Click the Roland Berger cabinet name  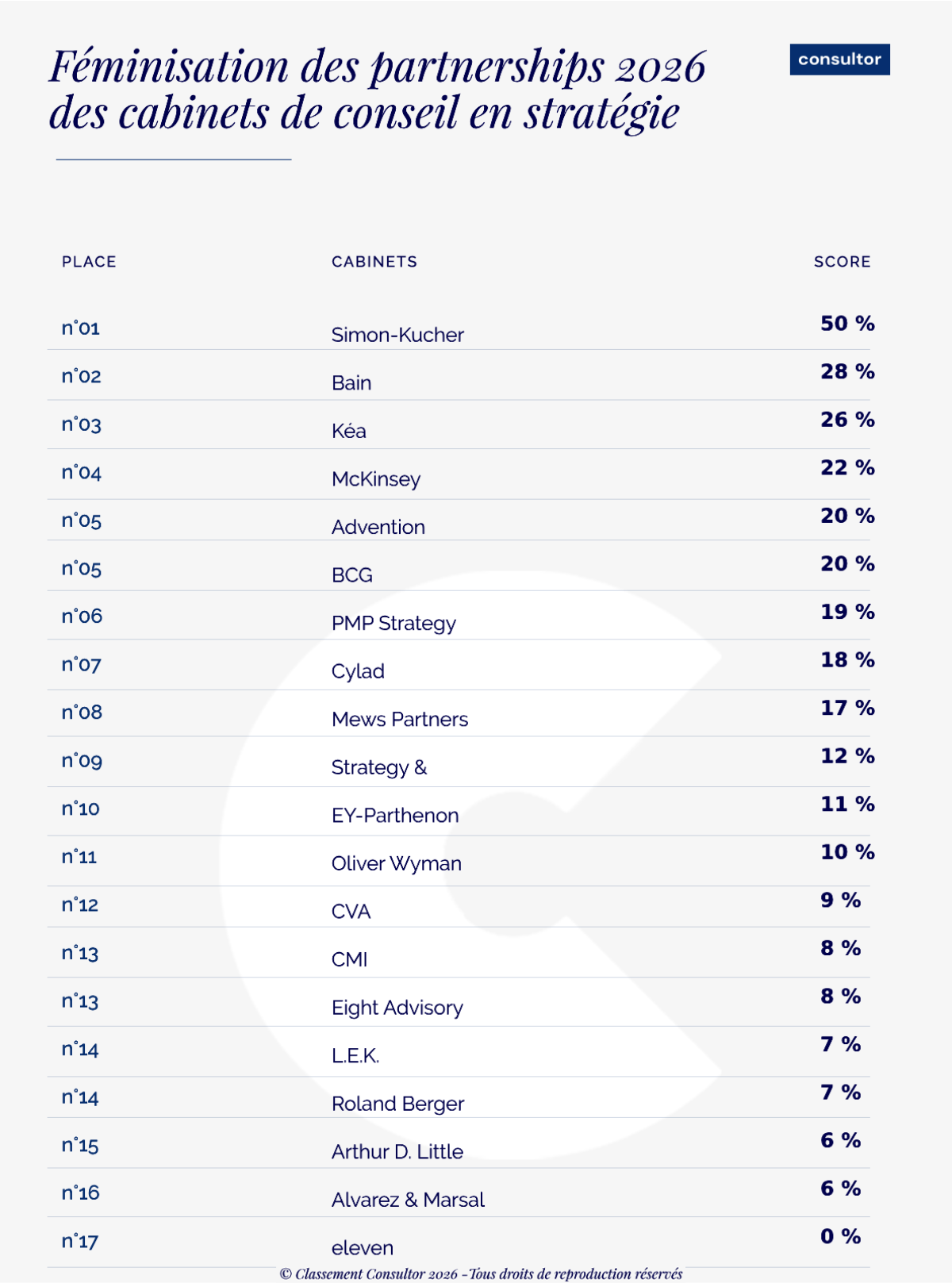(x=397, y=1104)
